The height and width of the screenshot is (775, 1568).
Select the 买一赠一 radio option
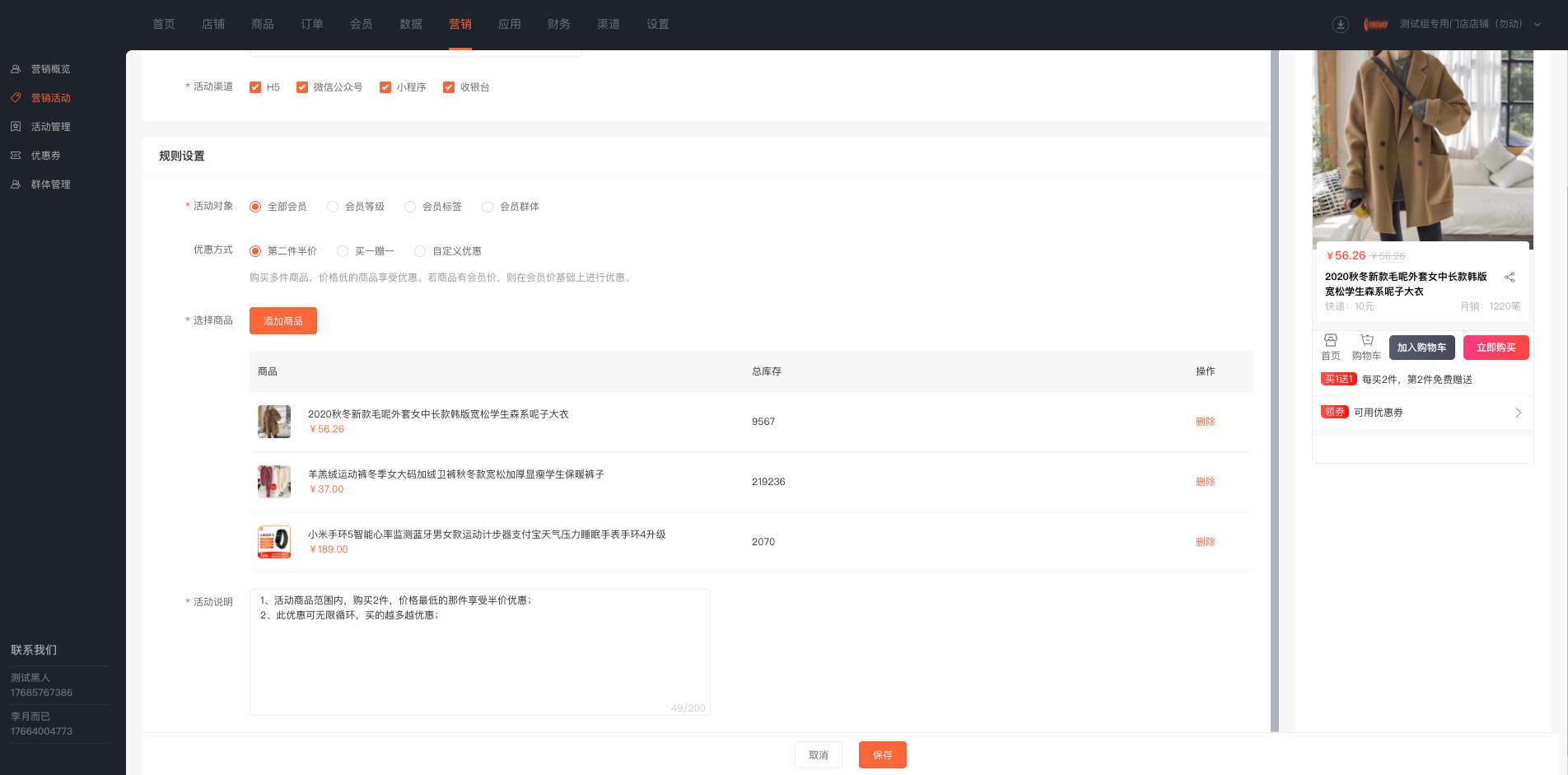(x=343, y=251)
